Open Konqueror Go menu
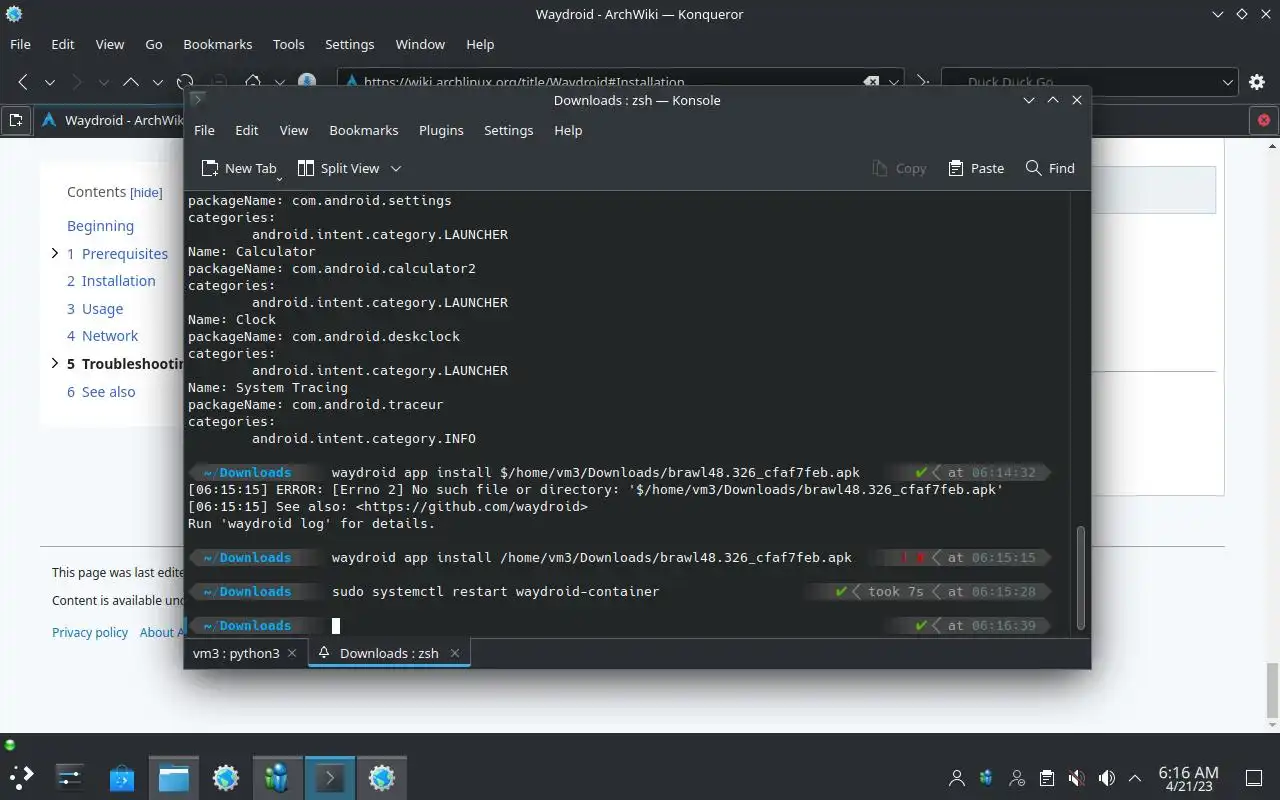The height and width of the screenshot is (800, 1280). 154,44
